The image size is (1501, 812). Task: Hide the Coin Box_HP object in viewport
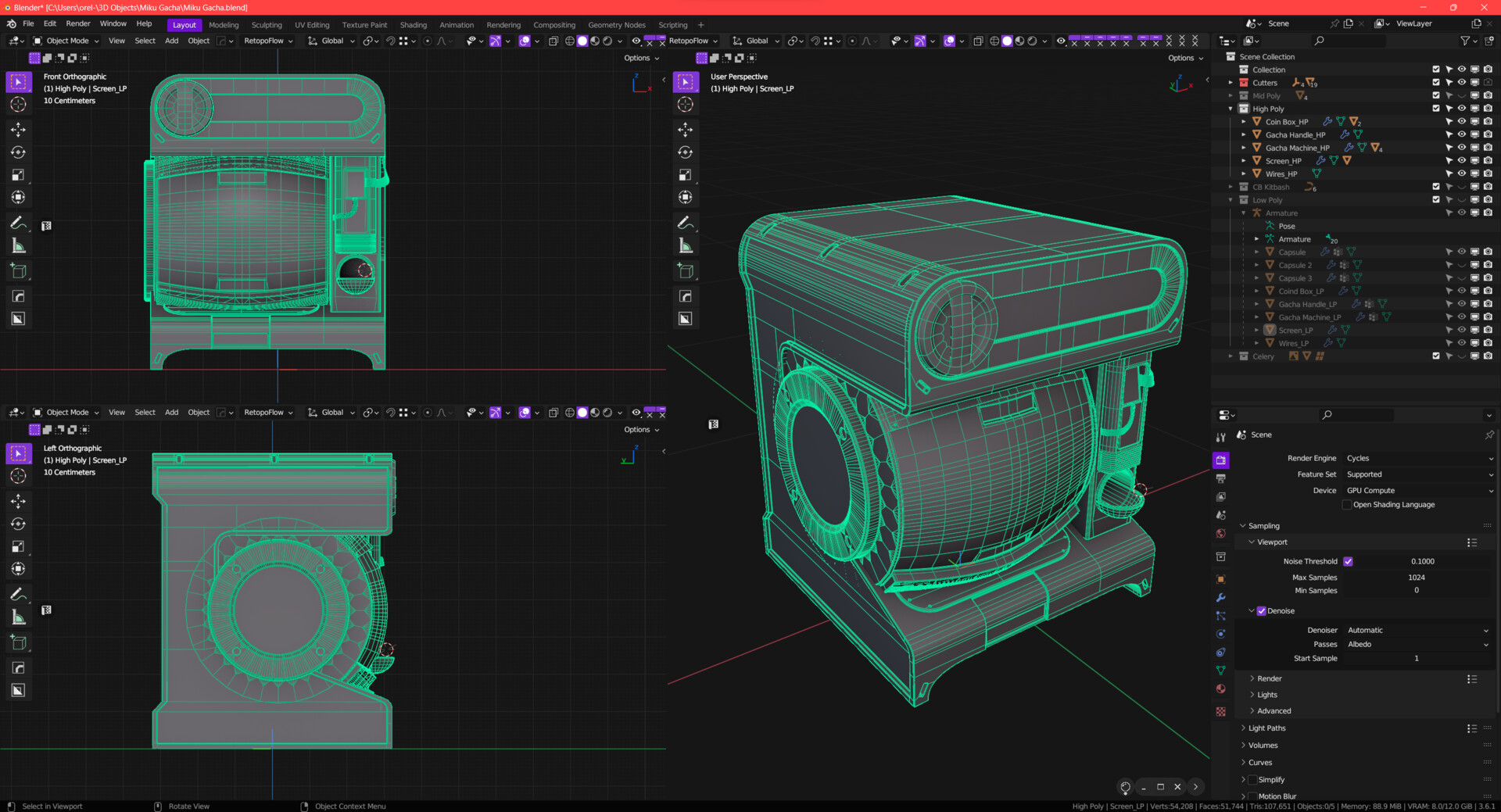click(x=1461, y=122)
